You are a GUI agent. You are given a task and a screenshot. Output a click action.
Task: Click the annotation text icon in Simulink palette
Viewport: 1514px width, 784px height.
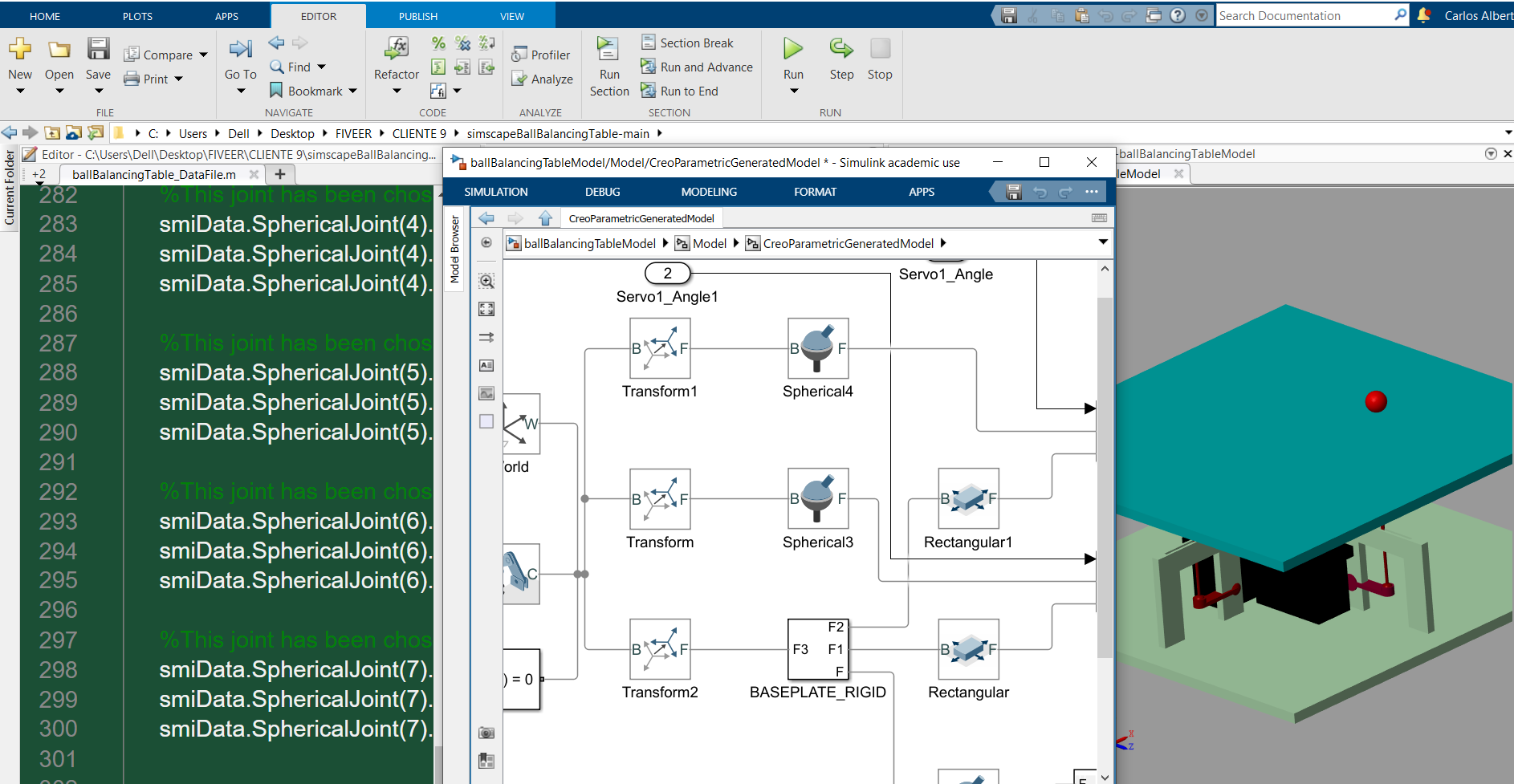[x=486, y=365]
